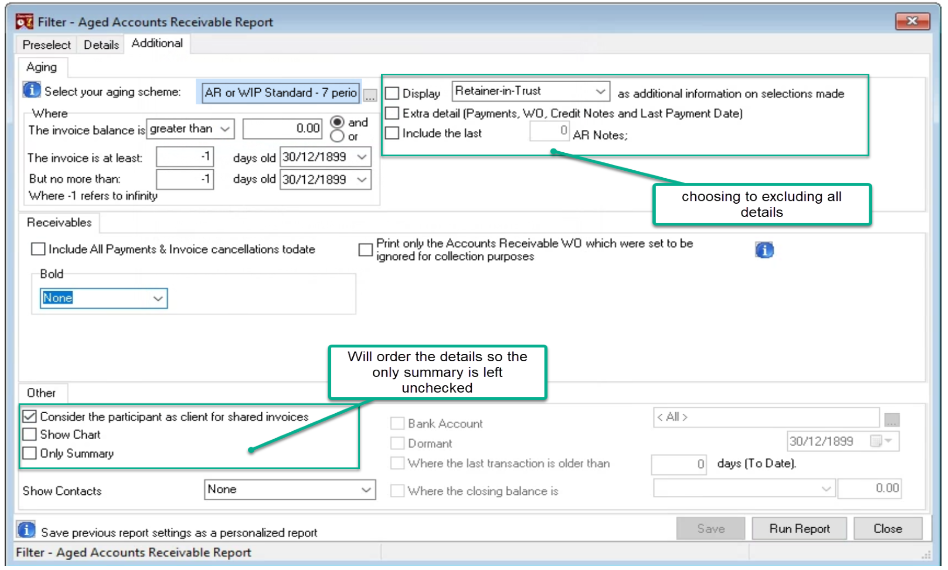The width and height of the screenshot is (948, 570).
Task: Select the Aging section tab
Action: (42, 67)
